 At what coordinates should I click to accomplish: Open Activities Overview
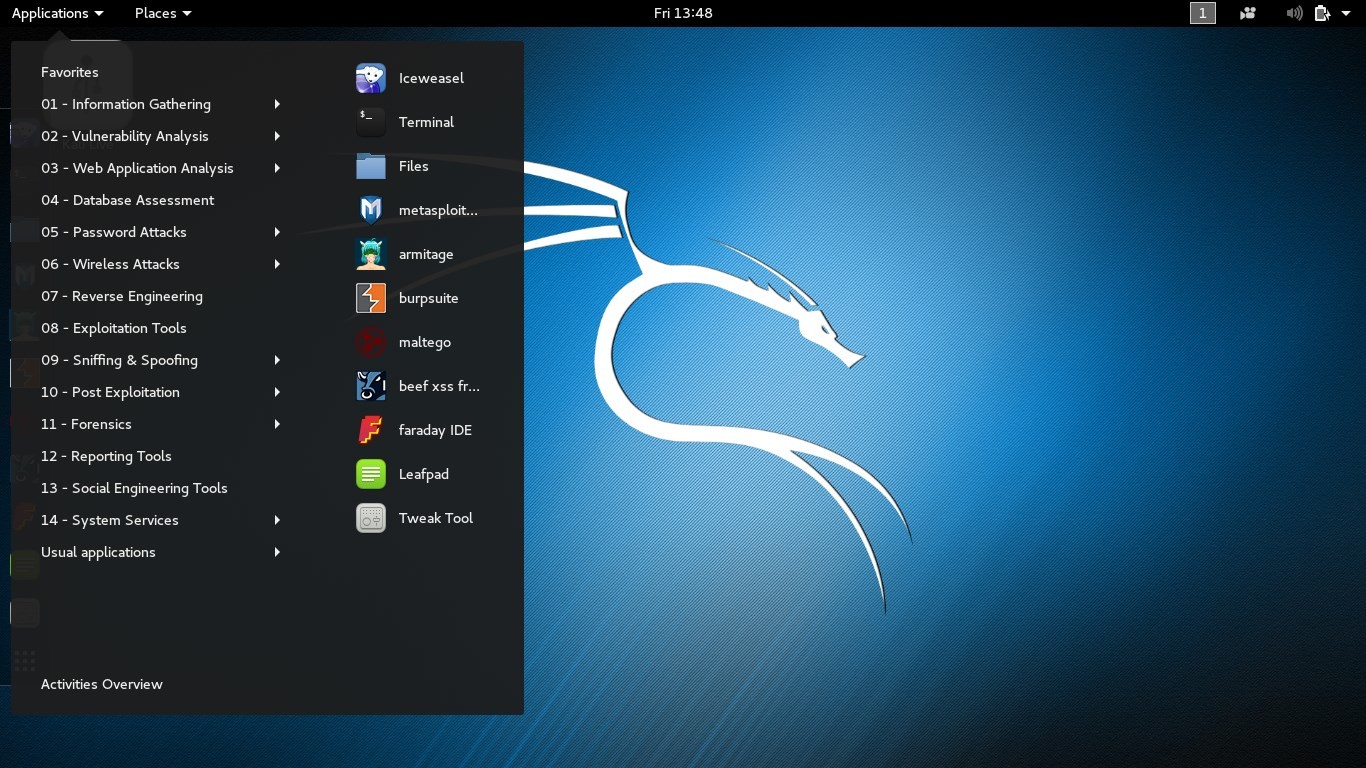click(x=101, y=684)
